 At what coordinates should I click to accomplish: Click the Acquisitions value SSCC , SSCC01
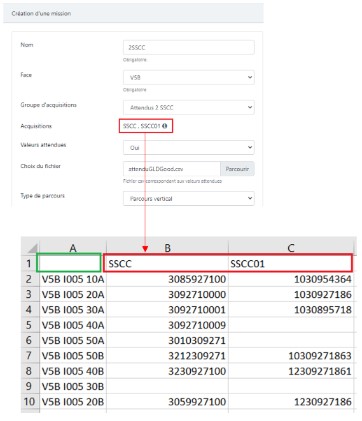pyautogui.click(x=142, y=126)
